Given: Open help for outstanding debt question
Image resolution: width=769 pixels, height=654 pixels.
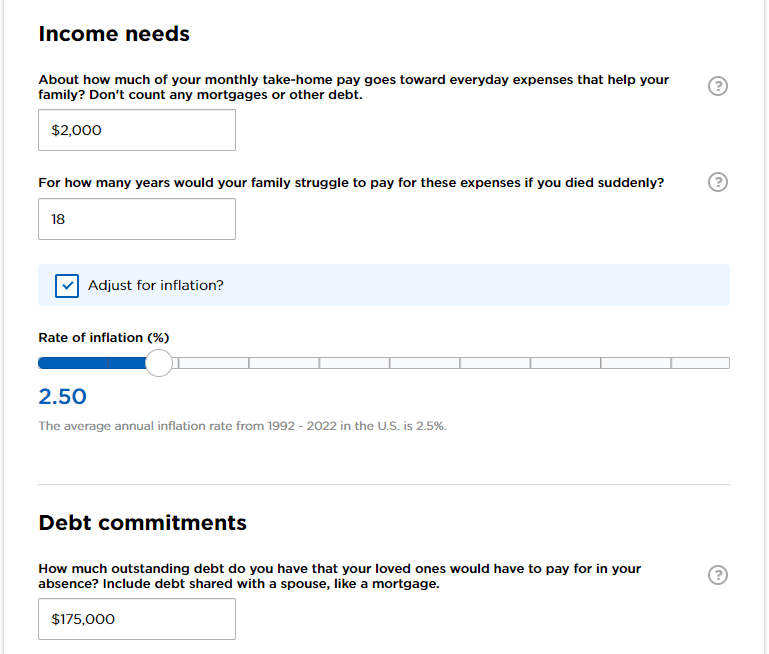Looking at the screenshot, I should point(717,575).
